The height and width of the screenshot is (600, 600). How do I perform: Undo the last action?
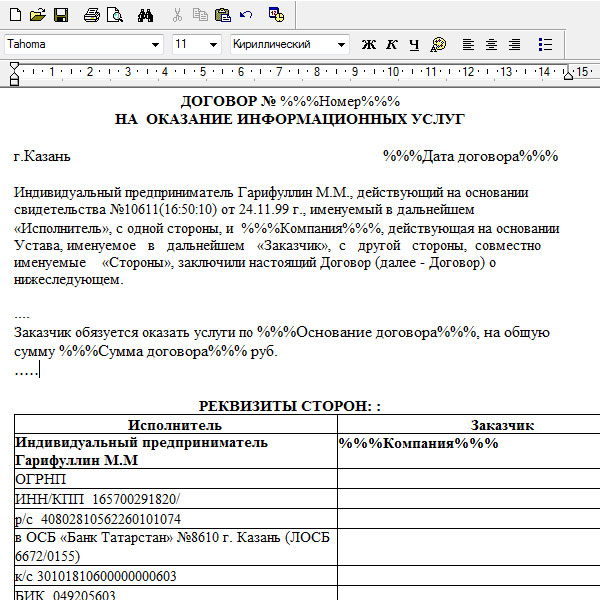coord(246,15)
